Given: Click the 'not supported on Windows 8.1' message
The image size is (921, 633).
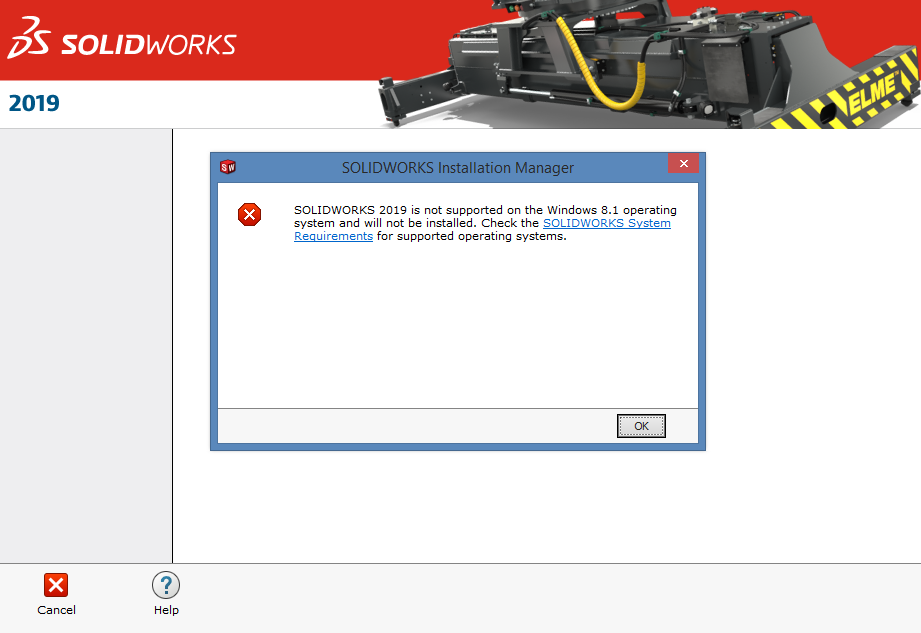Looking at the screenshot, I should [485, 223].
